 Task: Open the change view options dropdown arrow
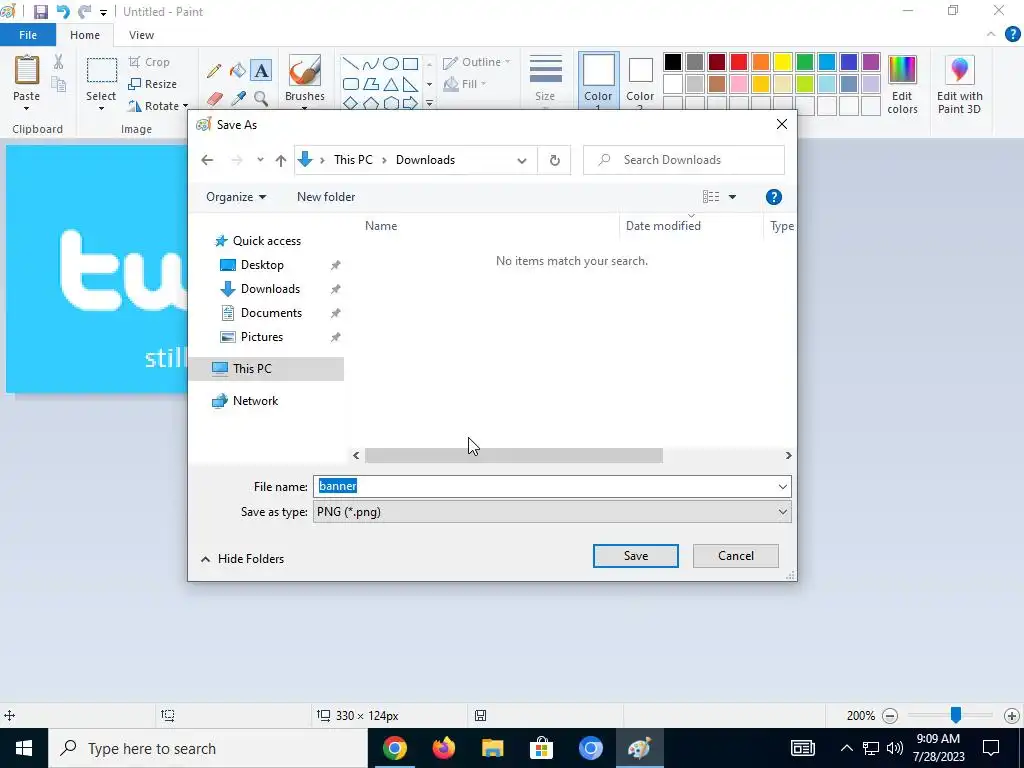click(732, 197)
